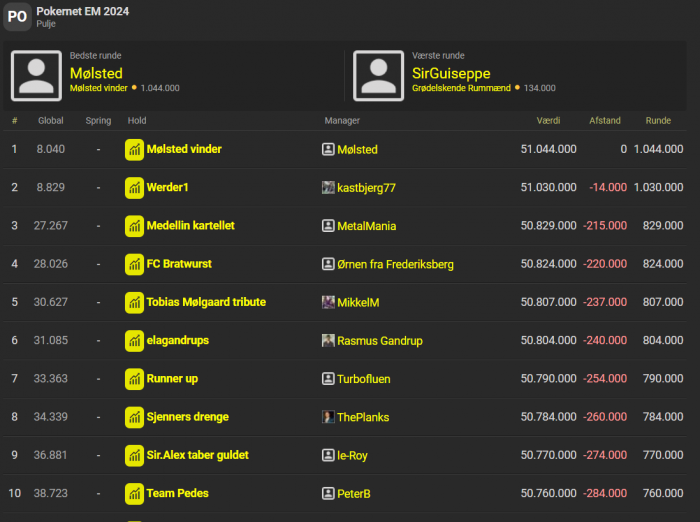Open the elagandrups team page

178,340
